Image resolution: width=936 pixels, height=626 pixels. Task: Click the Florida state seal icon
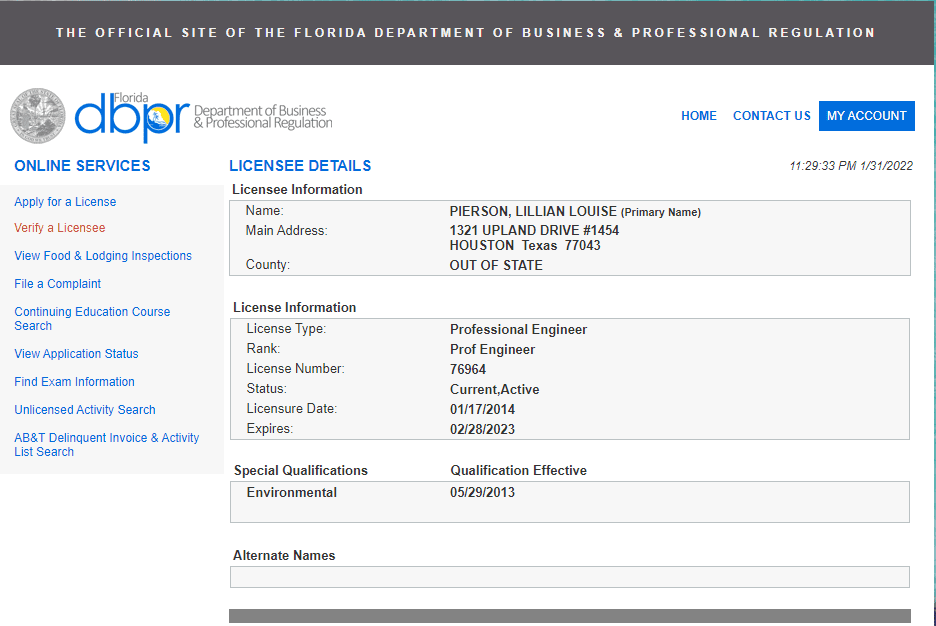(38, 116)
